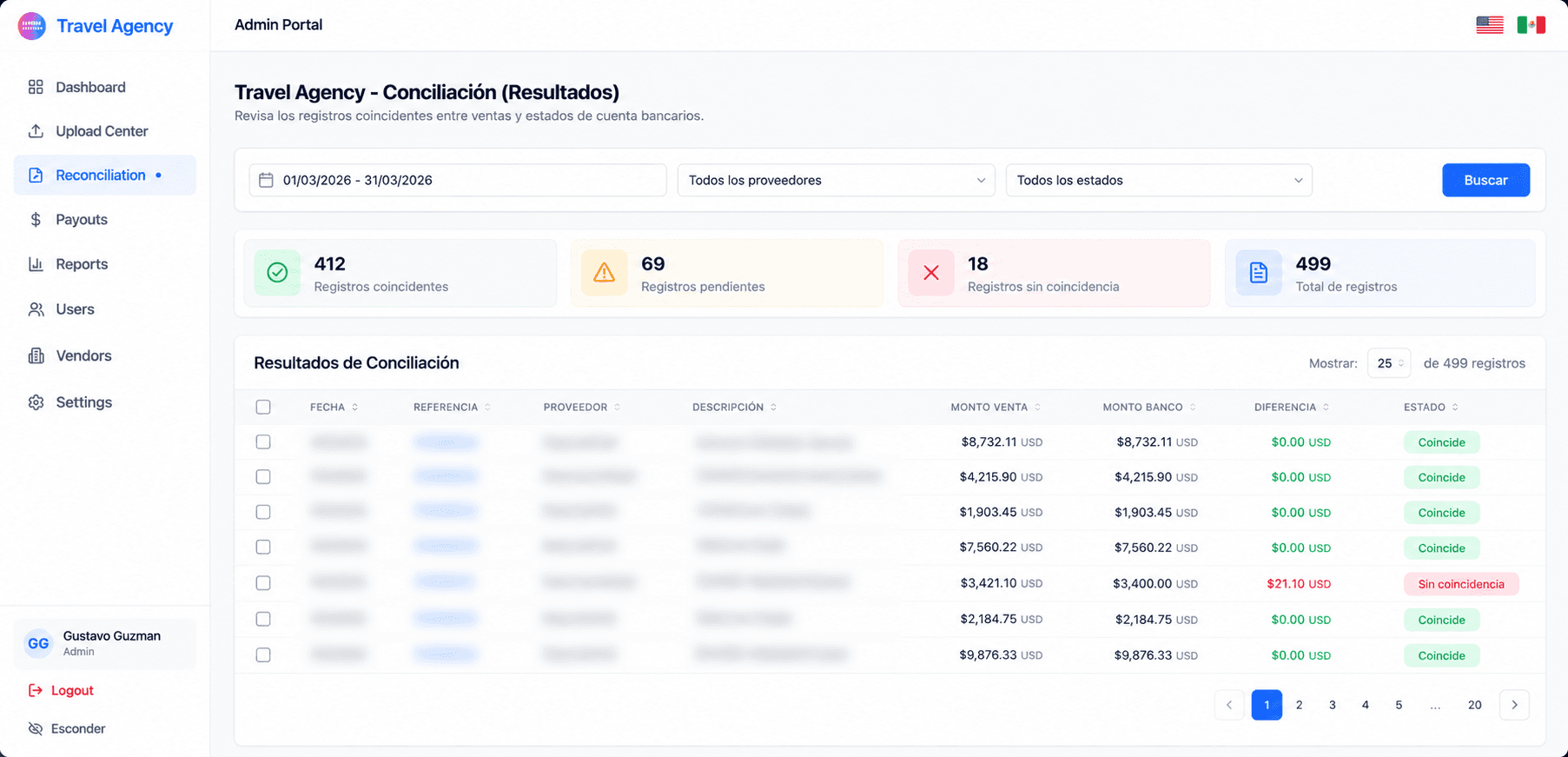Click the document icon for Total de registros
The width and height of the screenshot is (1568, 757).
[1259, 273]
